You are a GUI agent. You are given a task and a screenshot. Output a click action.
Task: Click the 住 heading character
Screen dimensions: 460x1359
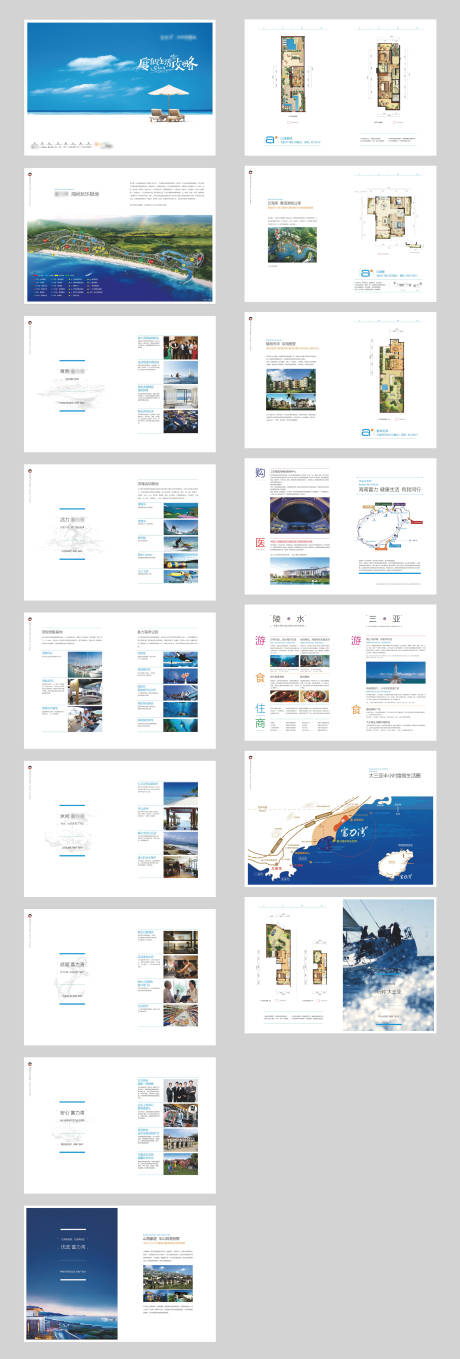260,707
